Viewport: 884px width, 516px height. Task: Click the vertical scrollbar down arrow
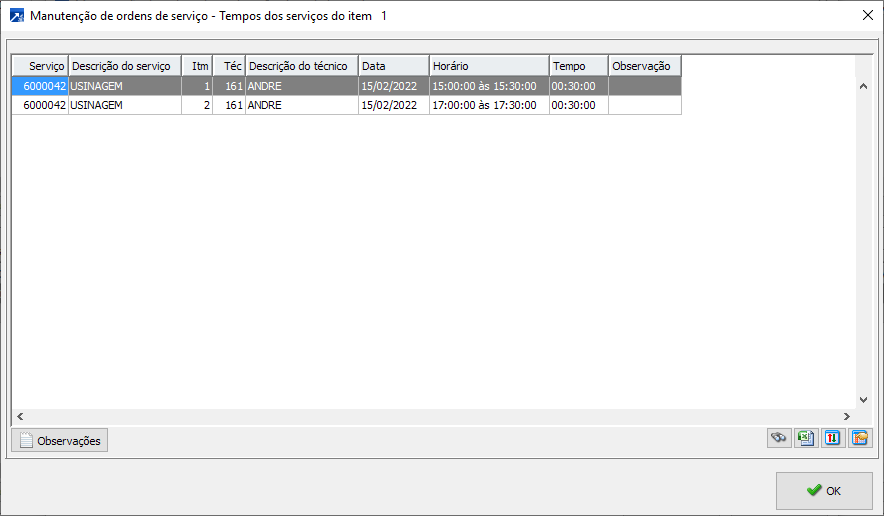[x=863, y=400]
